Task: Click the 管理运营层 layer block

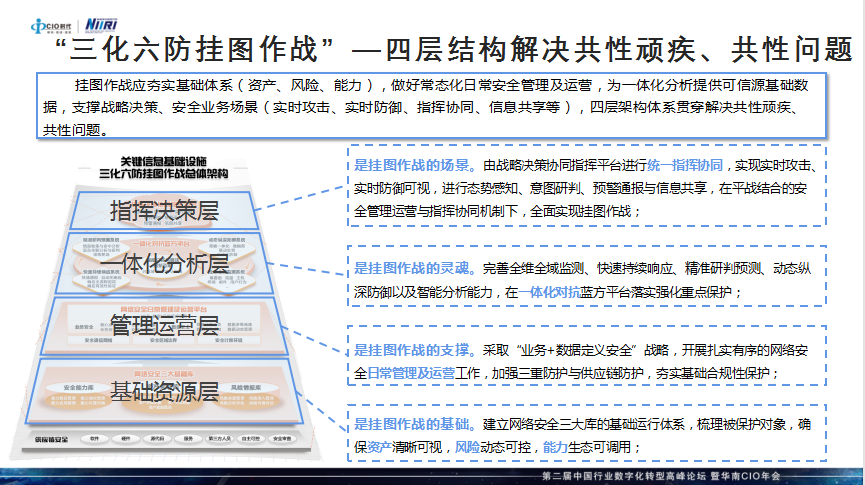Action: (x=164, y=325)
